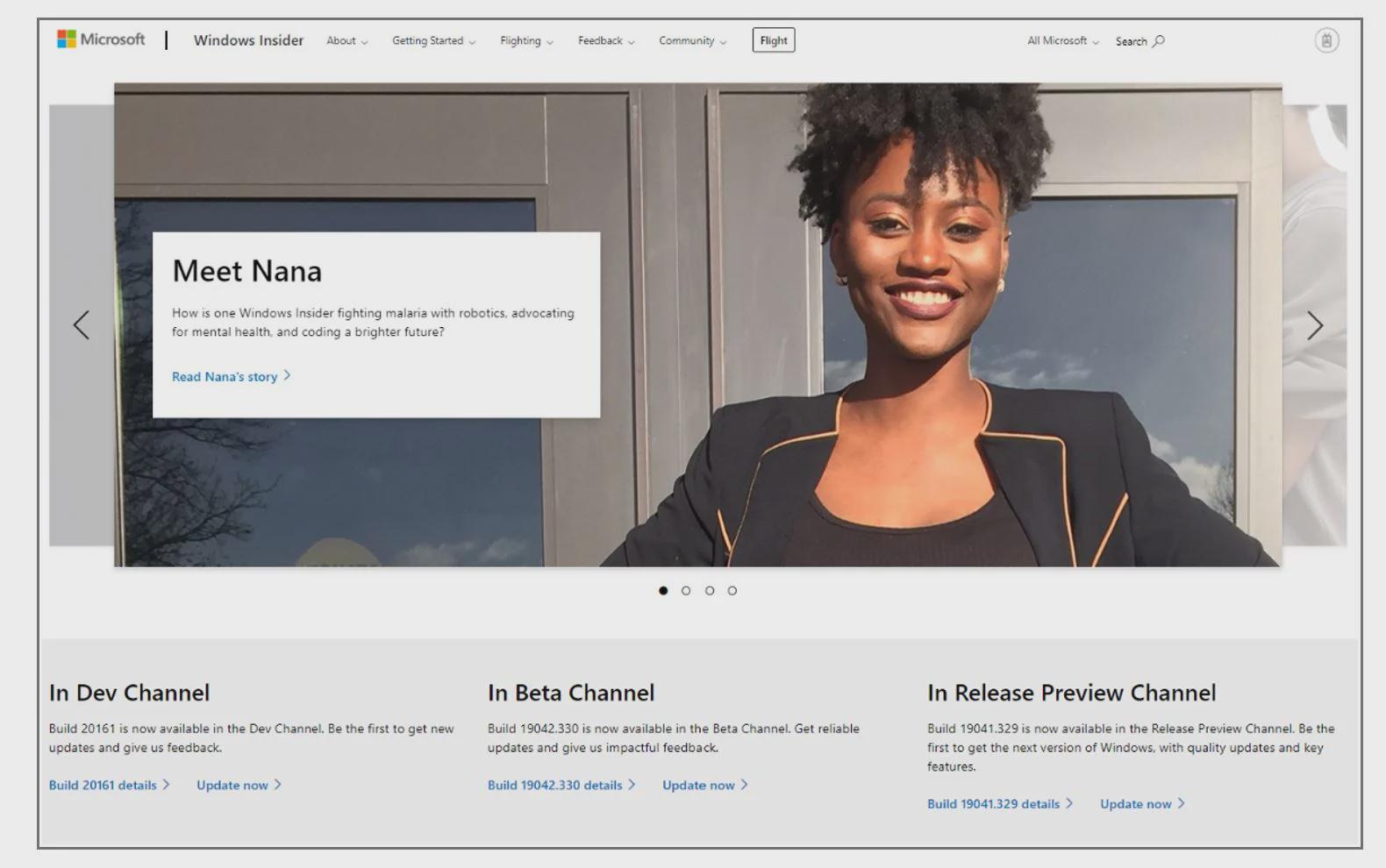The image size is (1386, 868).
Task: Click Update now under Dev Channel
Action: click(x=239, y=785)
